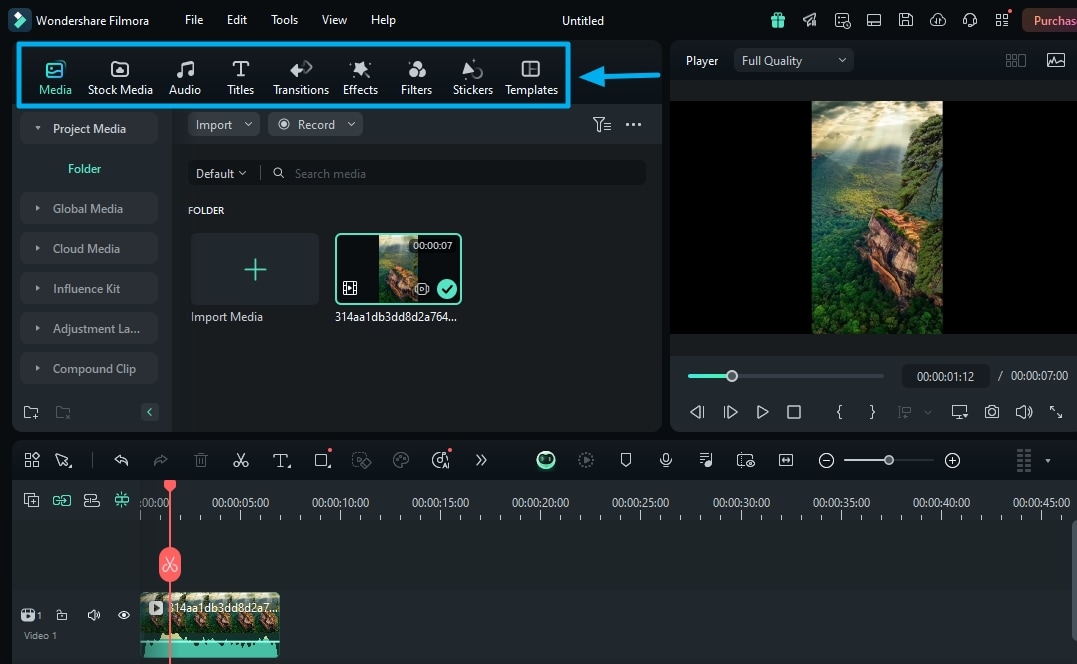1077x664 pixels.
Task: Add a marker using the marker icon
Action: click(626, 460)
